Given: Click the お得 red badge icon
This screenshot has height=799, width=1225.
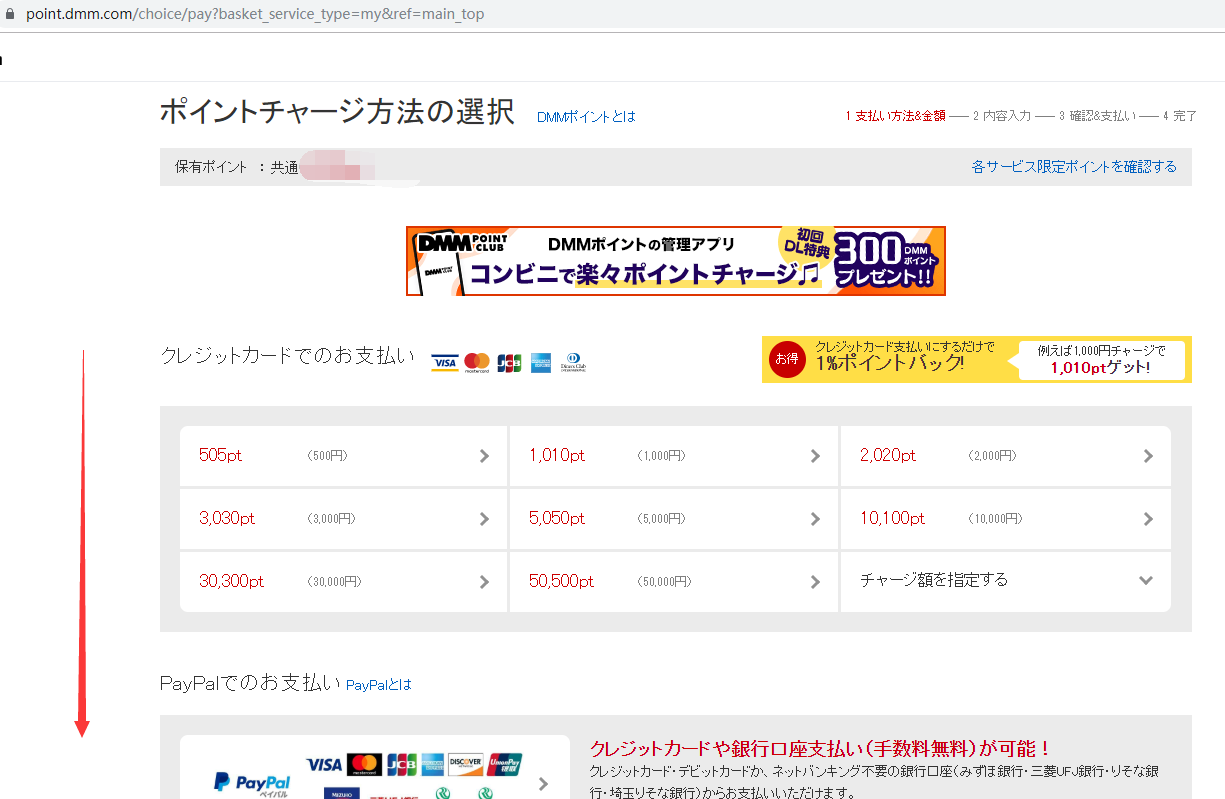Looking at the screenshot, I should [787, 359].
